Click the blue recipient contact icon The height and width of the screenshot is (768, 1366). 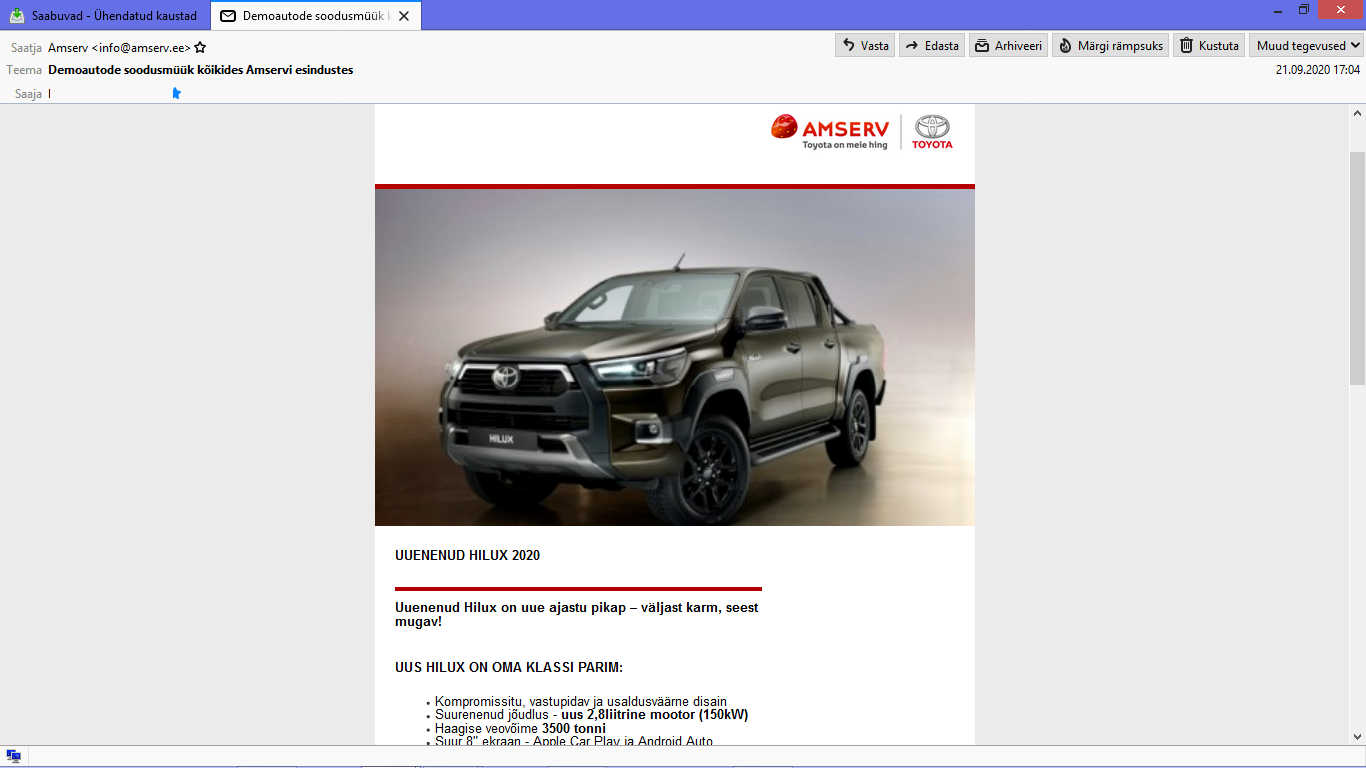(x=177, y=93)
